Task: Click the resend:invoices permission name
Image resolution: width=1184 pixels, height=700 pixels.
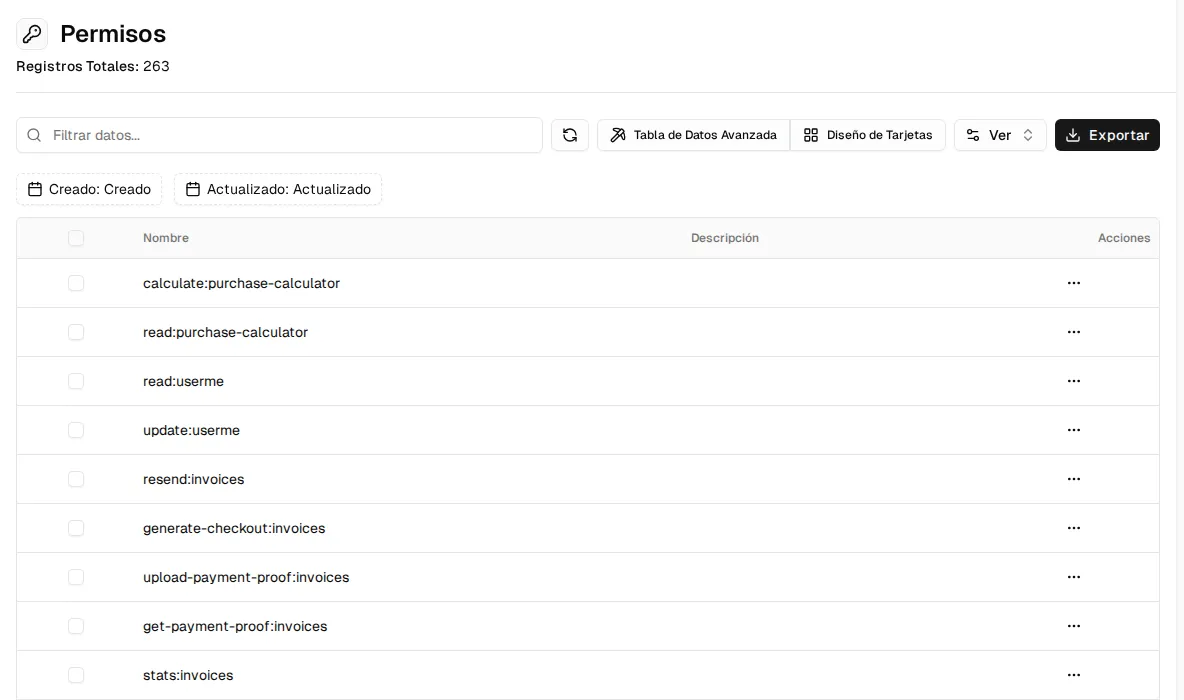Action: (193, 480)
